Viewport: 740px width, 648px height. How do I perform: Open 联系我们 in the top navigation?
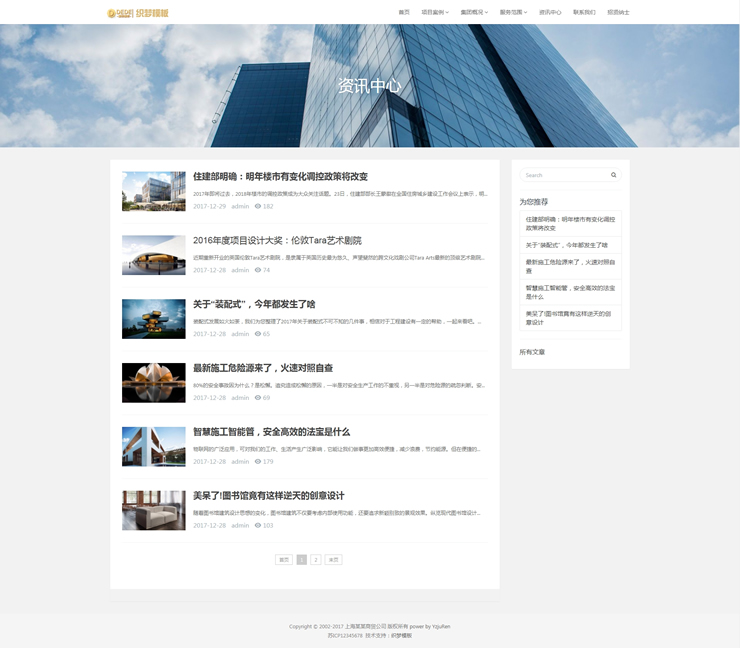584,13
